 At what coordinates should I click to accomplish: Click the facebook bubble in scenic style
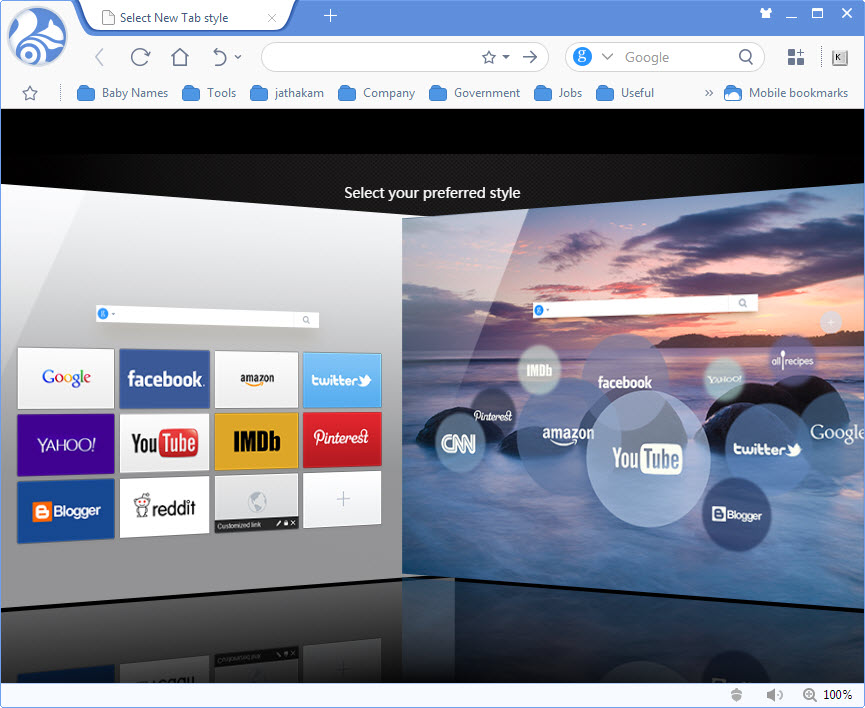[624, 382]
